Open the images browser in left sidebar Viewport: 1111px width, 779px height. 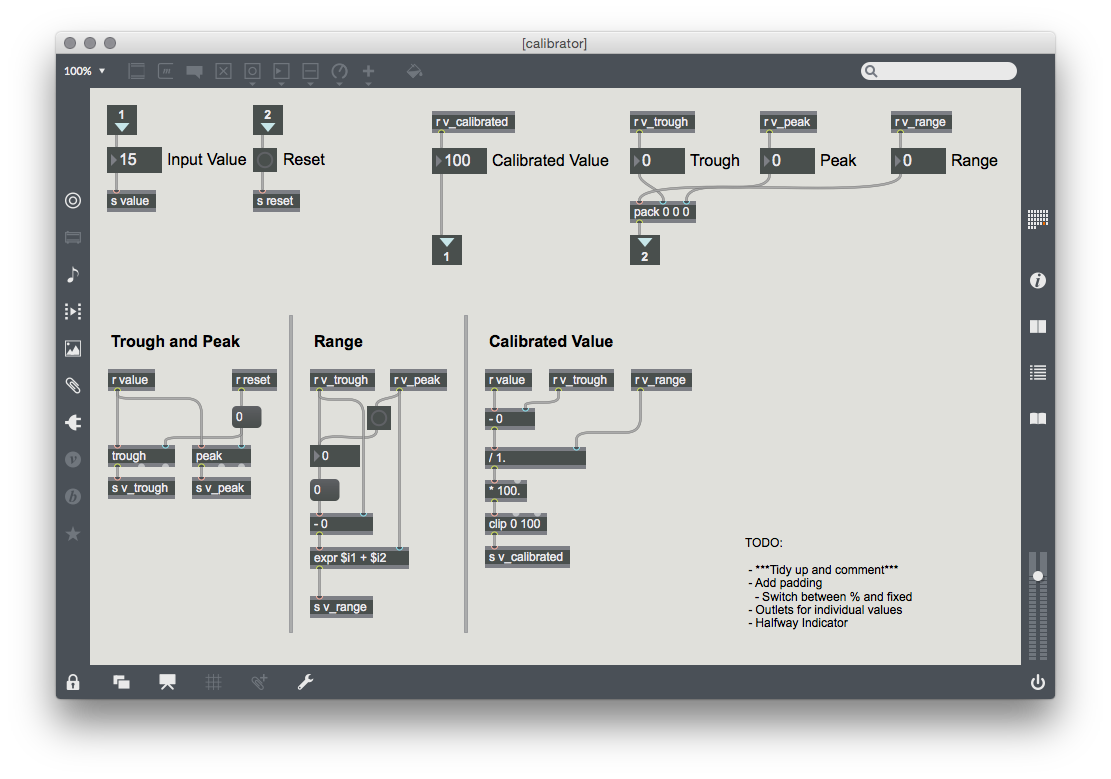tap(73, 348)
